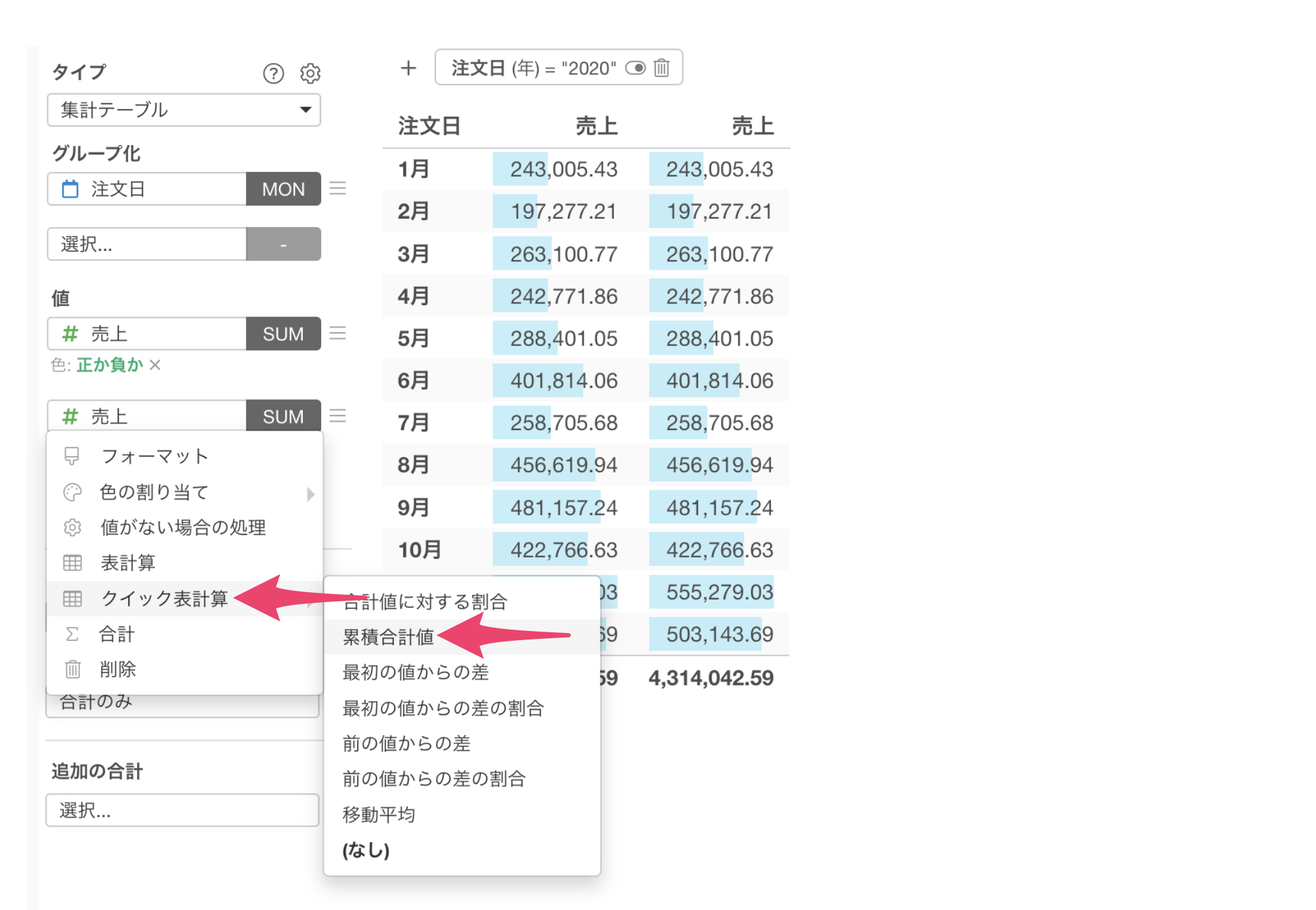Screen dimensions: 1316x910
Task: Choose the (なし) option
Action: coord(366,850)
